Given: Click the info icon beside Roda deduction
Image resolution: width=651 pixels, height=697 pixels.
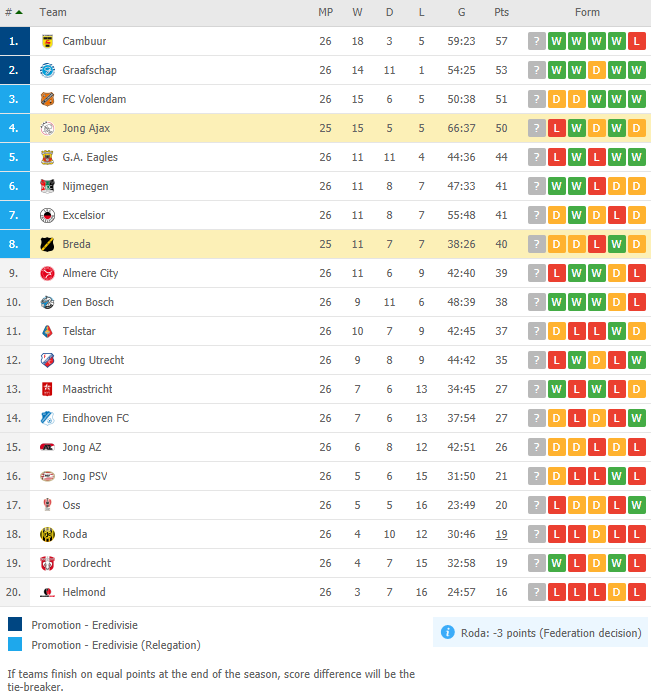Looking at the screenshot, I should pyautogui.click(x=447, y=632).
